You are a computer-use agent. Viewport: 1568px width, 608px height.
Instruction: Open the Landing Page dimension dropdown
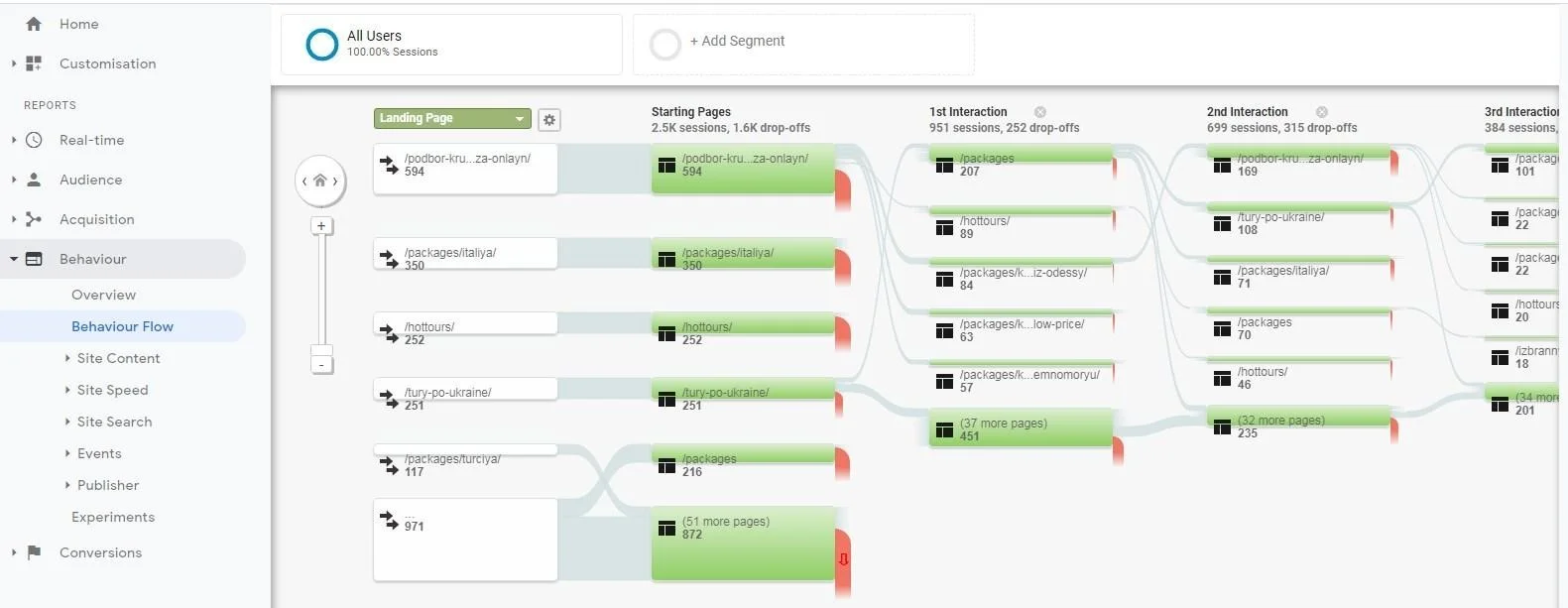pos(451,118)
